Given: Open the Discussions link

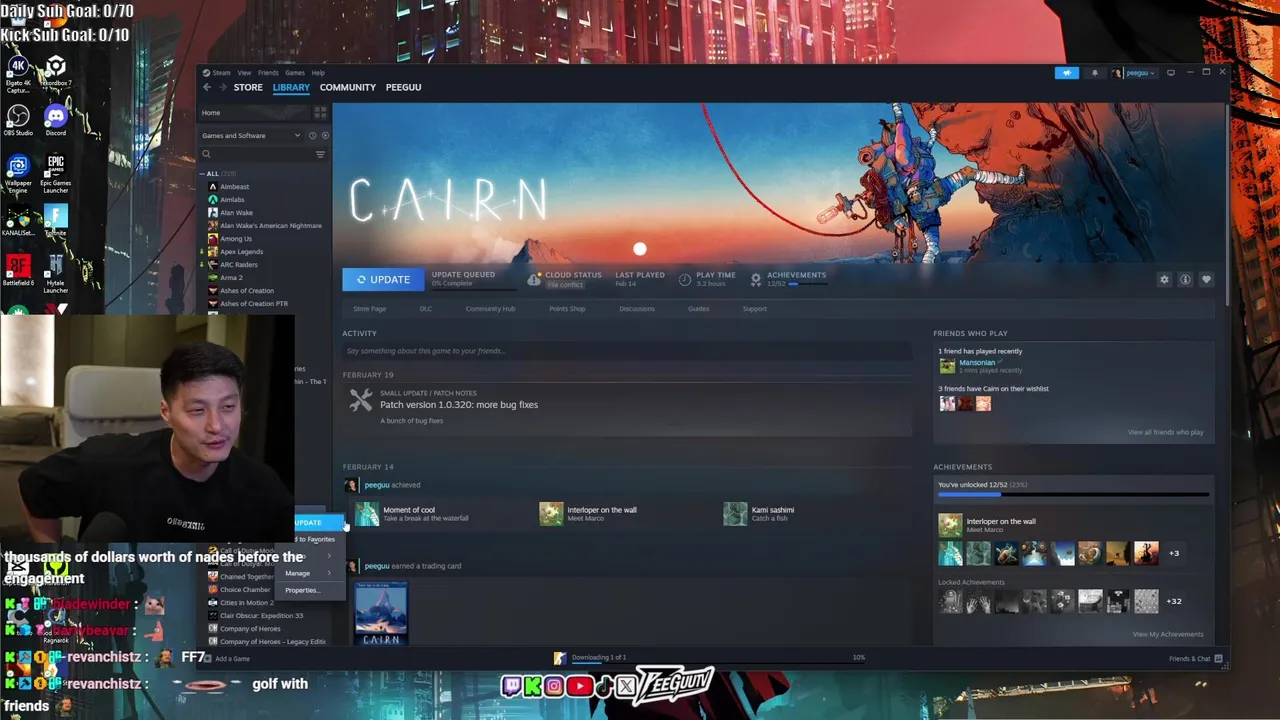Looking at the screenshot, I should click(x=637, y=309).
